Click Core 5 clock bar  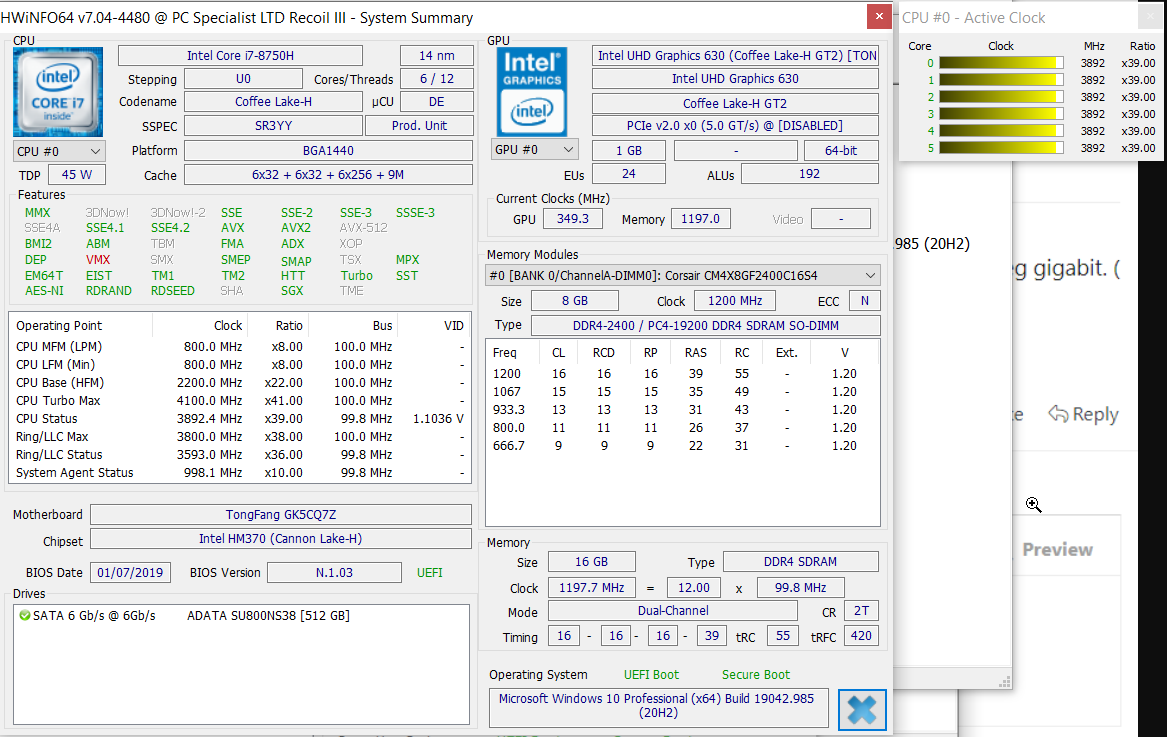(1001, 148)
